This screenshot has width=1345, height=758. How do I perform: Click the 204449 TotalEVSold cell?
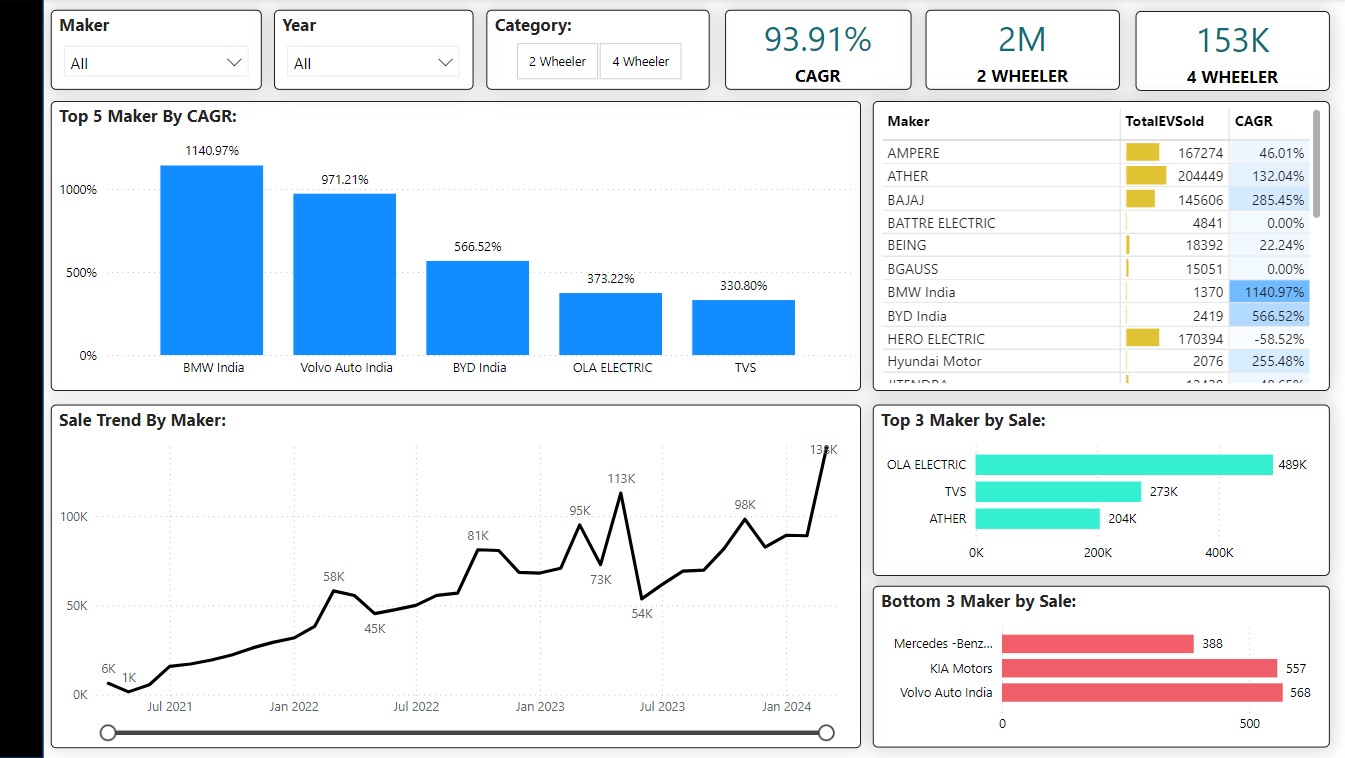[1175, 176]
